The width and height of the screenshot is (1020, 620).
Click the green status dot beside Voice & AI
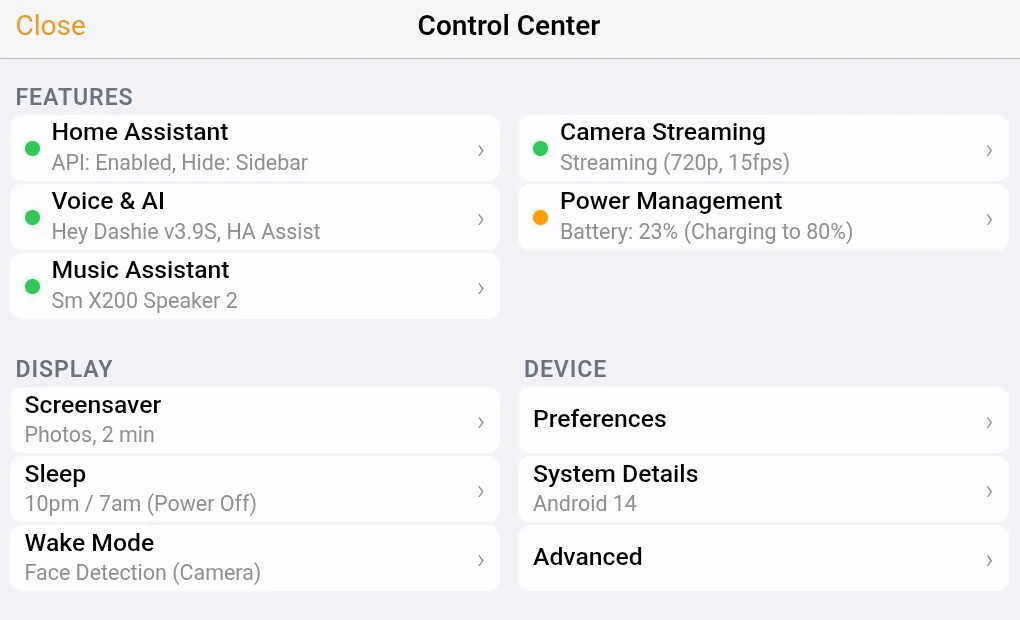pos(33,218)
